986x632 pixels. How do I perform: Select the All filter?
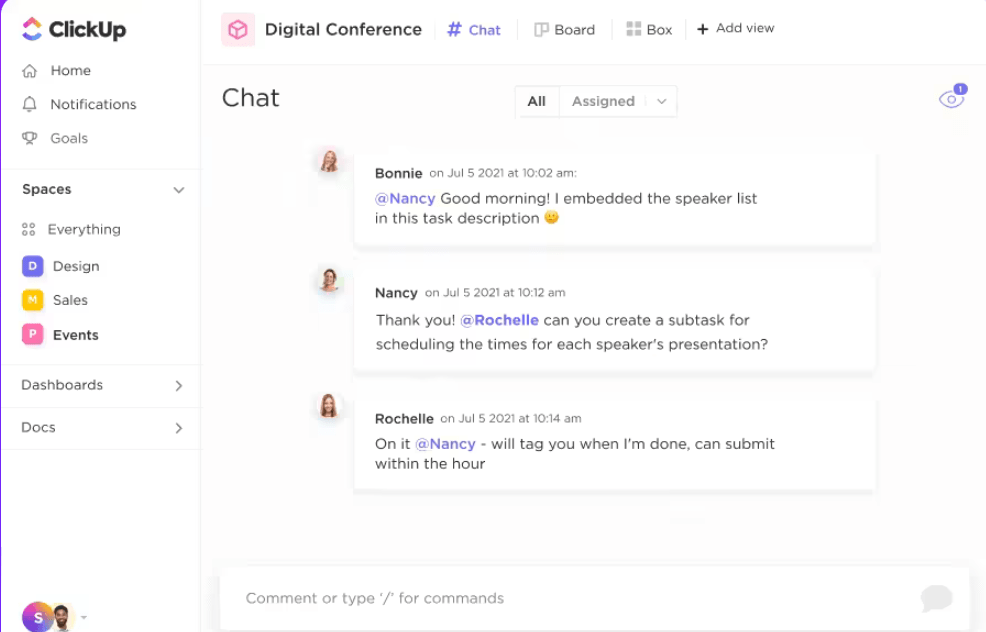point(536,101)
